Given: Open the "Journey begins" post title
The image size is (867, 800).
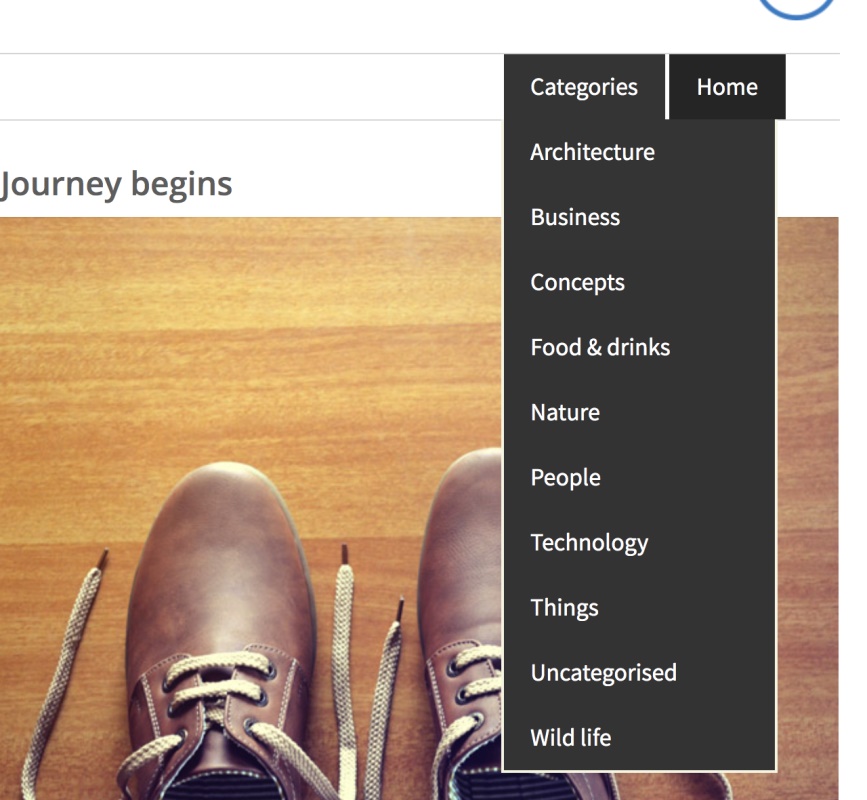Looking at the screenshot, I should tap(116, 184).
